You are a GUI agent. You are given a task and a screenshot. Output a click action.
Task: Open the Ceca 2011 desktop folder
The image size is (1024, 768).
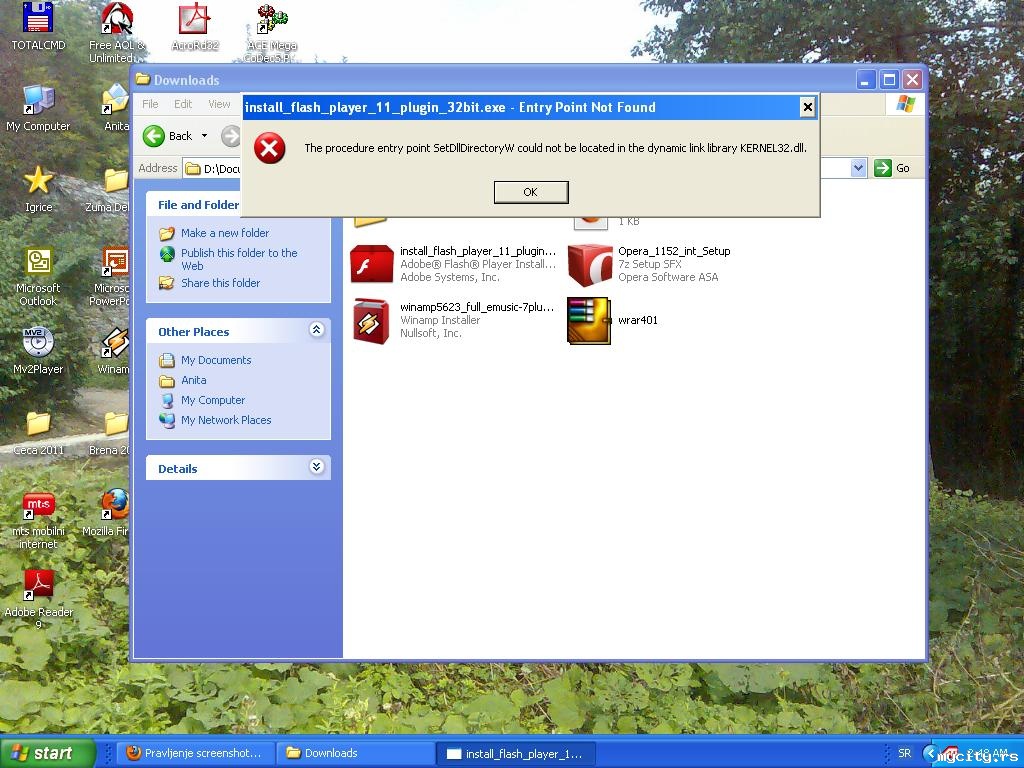tap(38, 432)
